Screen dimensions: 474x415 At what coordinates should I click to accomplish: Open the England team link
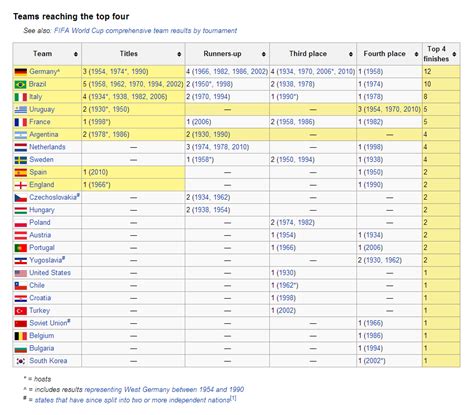point(42,185)
